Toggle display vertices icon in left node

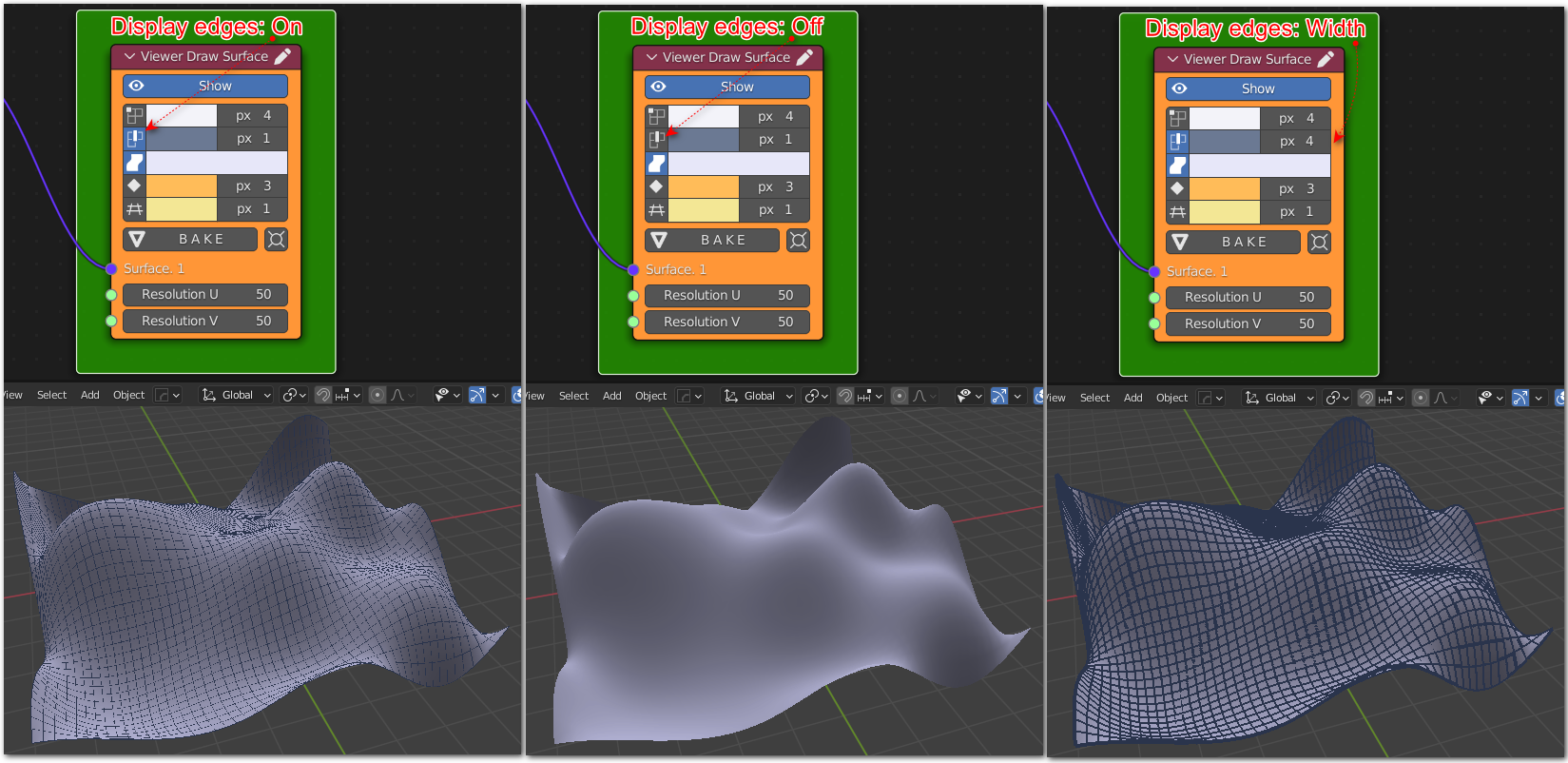pos(134,116)
